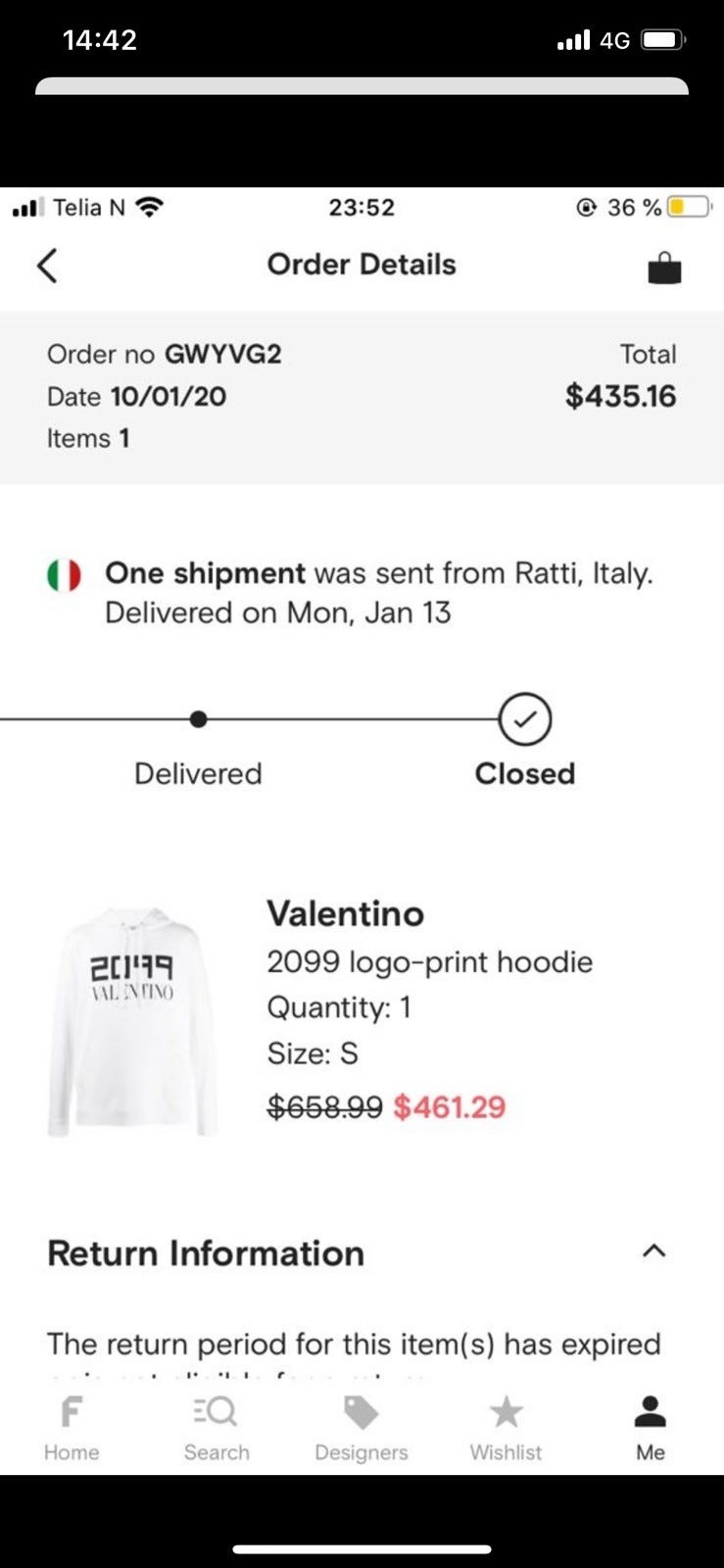Tap the home indicator bar at the bottom
The width and height of the screenshot is (724, 1568).
pos(362,1549)
